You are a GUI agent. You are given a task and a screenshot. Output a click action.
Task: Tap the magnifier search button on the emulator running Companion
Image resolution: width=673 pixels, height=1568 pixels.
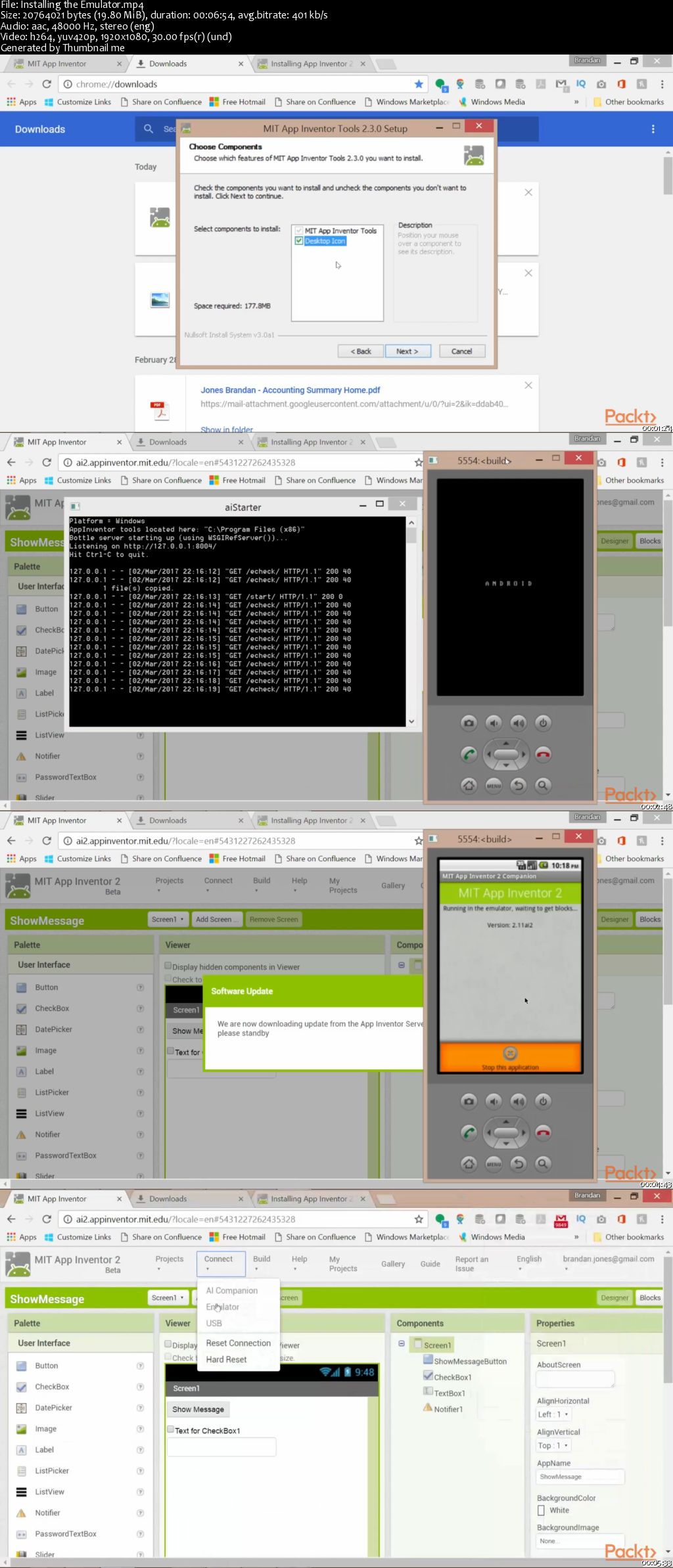pos(543,1163)
